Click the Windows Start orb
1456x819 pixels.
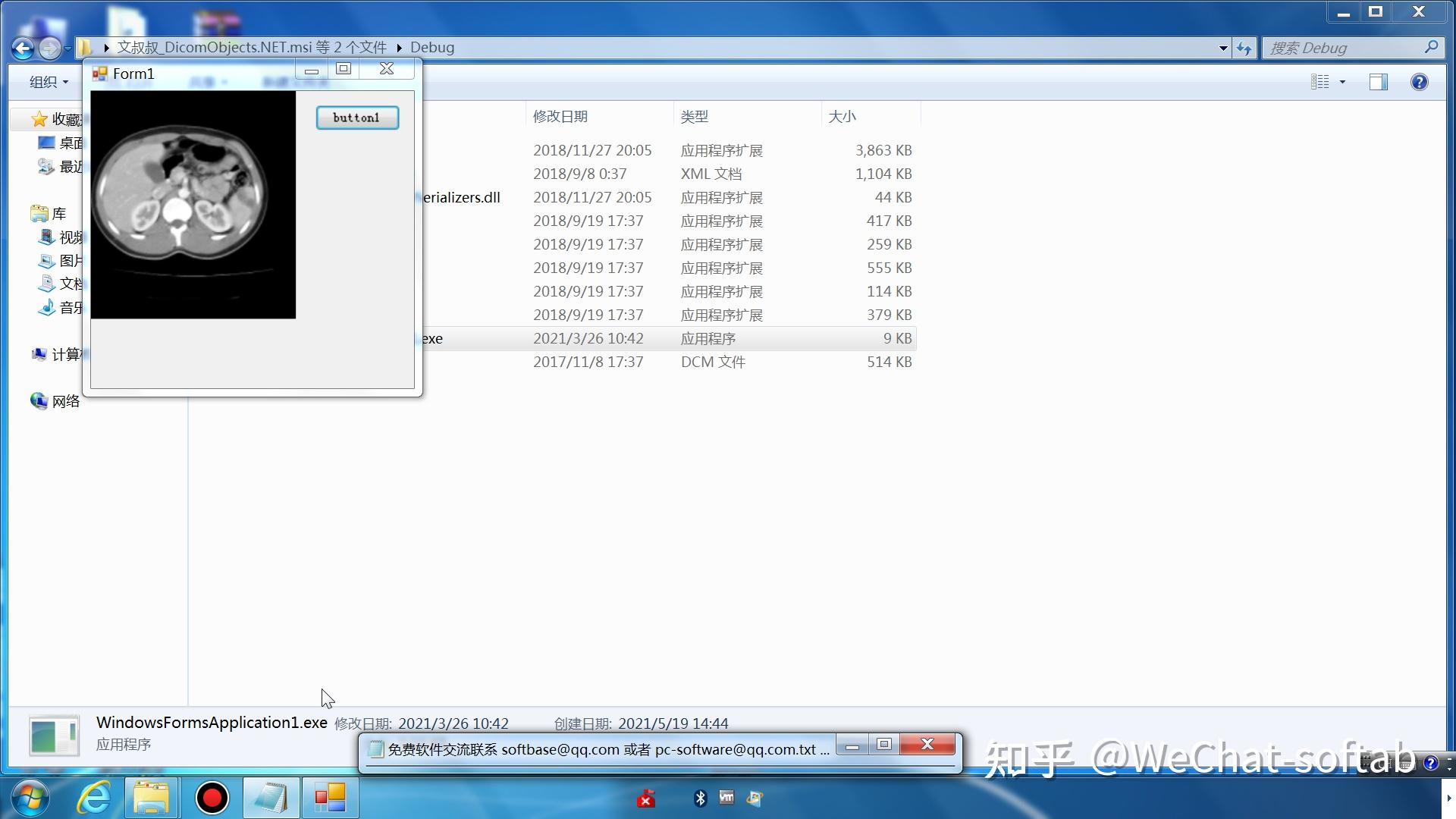point(30,798)
